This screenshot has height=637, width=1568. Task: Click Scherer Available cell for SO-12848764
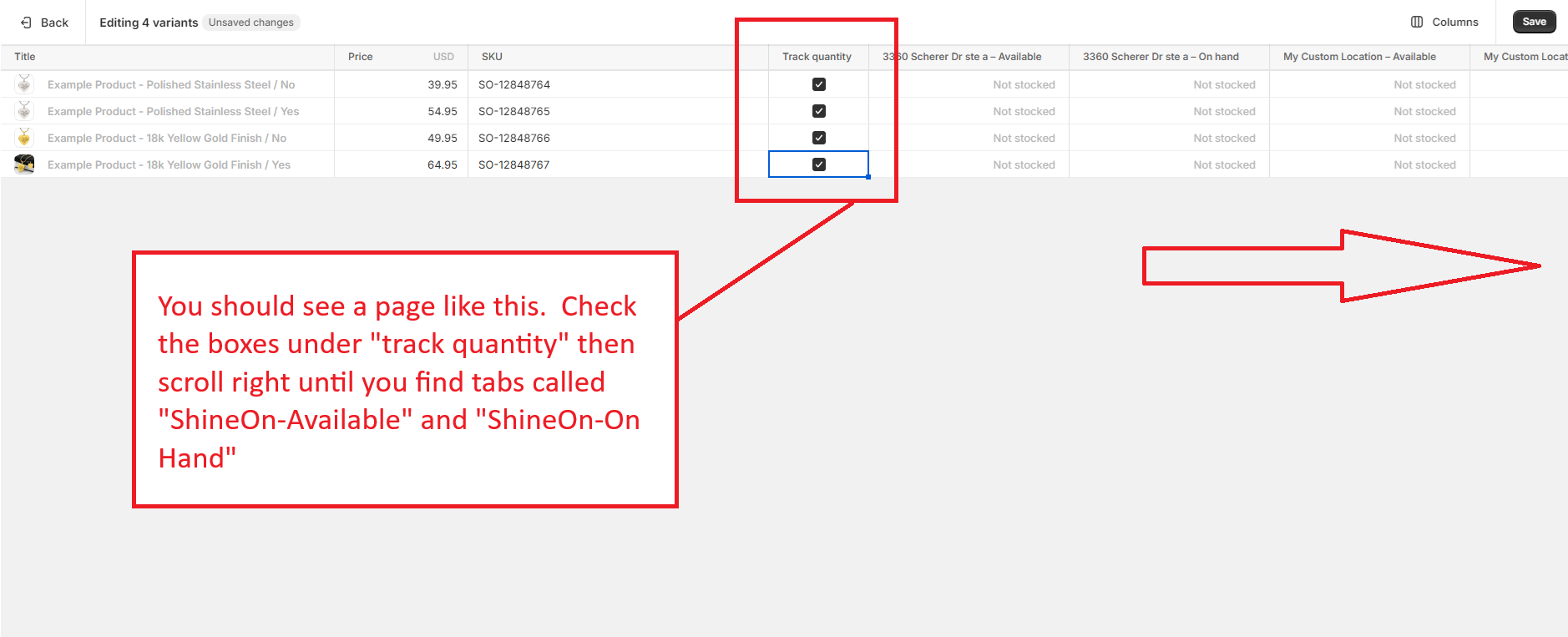[x=969, y=84]
